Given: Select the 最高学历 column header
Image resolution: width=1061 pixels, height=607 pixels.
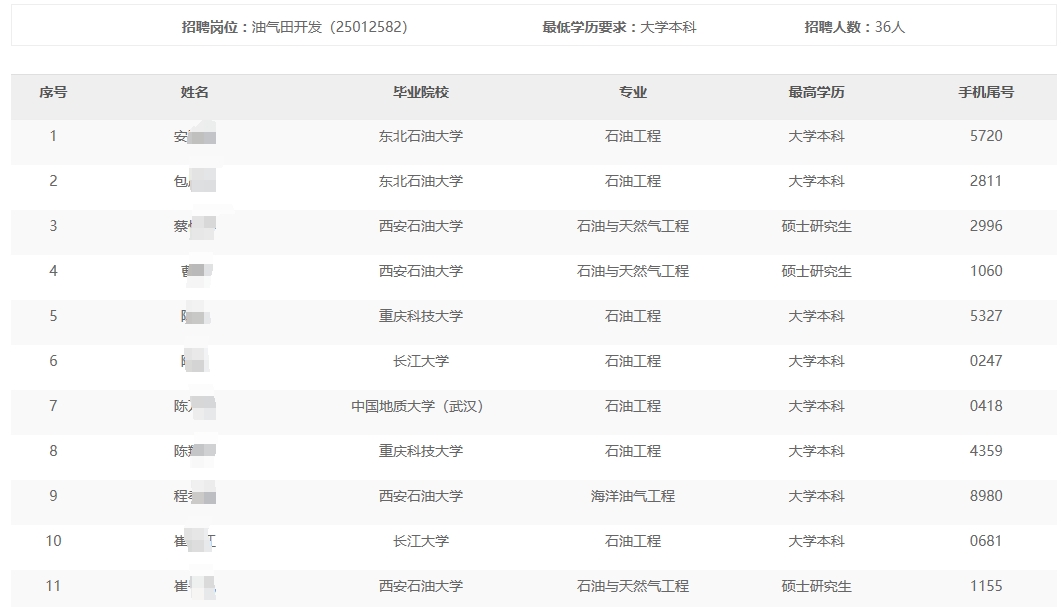Looking at the screenshot, I should pyautogui.click(x=816, y=92).
